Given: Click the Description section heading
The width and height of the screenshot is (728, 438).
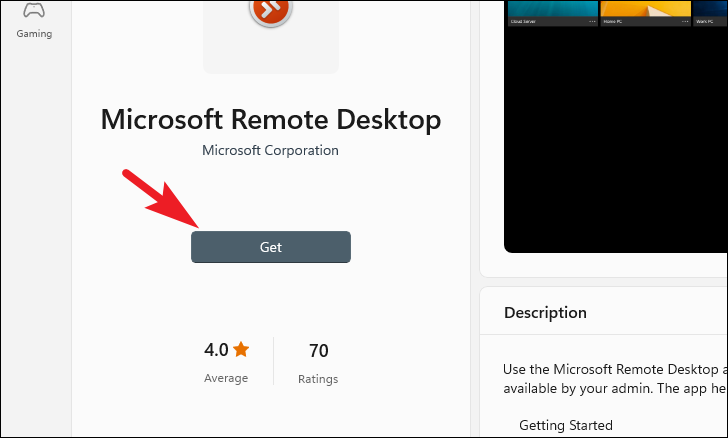Looking at the screenshot, I should [545, 313].
